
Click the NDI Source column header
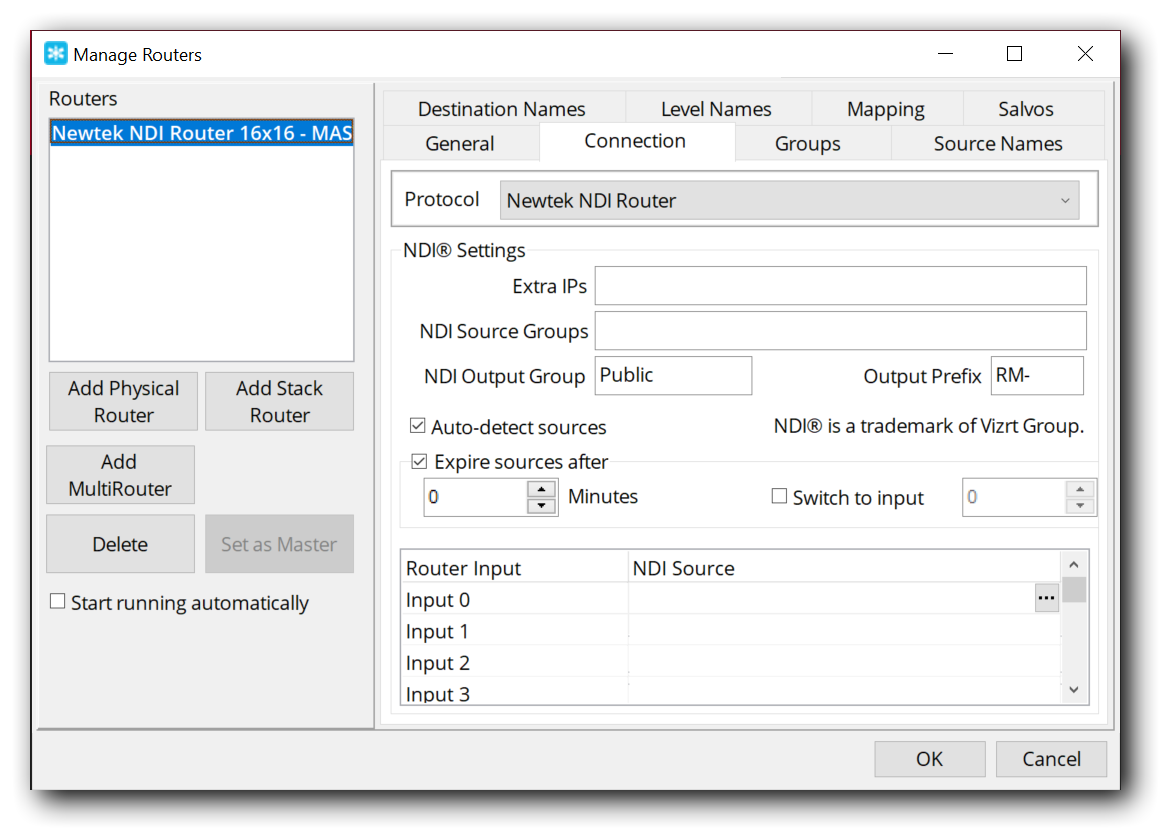click(845, 568)
